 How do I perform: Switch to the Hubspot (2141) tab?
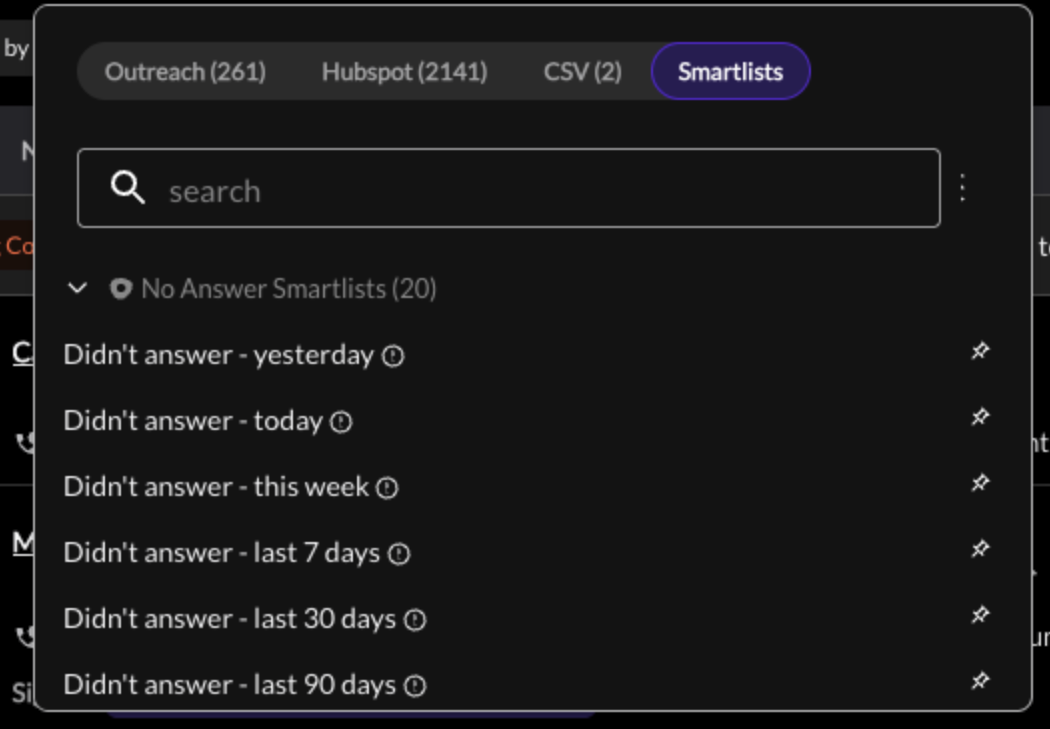click(x=404, y=72)
